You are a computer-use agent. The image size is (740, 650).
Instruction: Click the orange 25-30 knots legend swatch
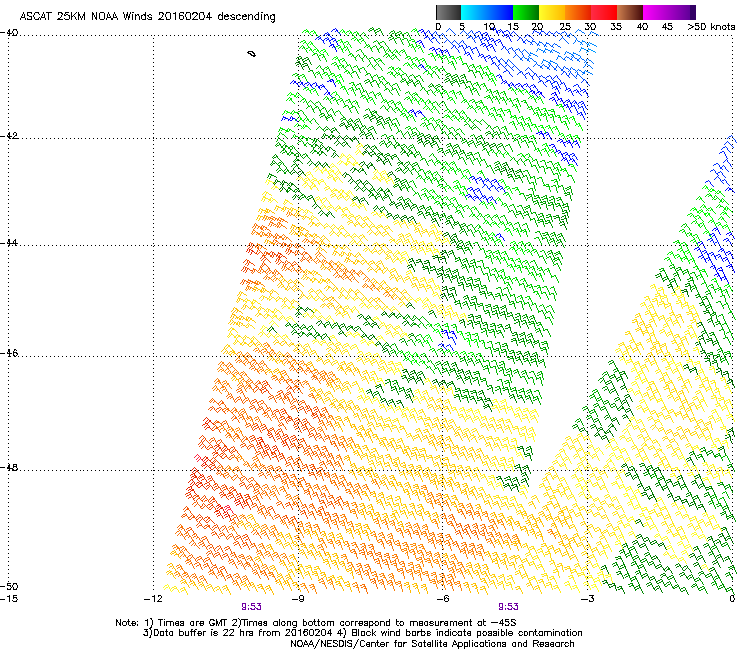click(x=578, y=12)
